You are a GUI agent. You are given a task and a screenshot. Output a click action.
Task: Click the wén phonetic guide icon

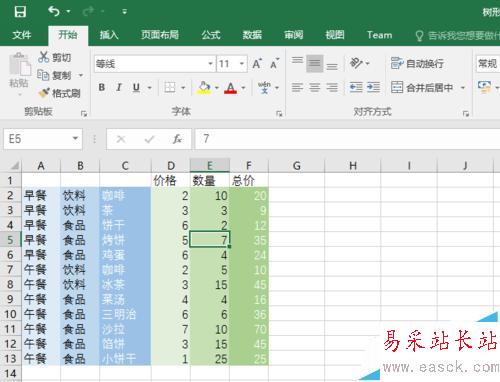coord(264,87)
